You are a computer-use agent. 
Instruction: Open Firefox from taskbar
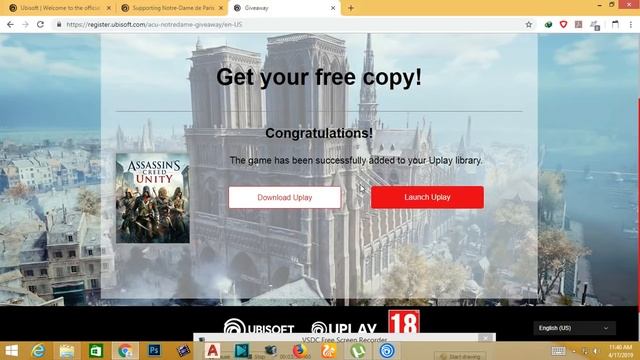coord(299,351)
